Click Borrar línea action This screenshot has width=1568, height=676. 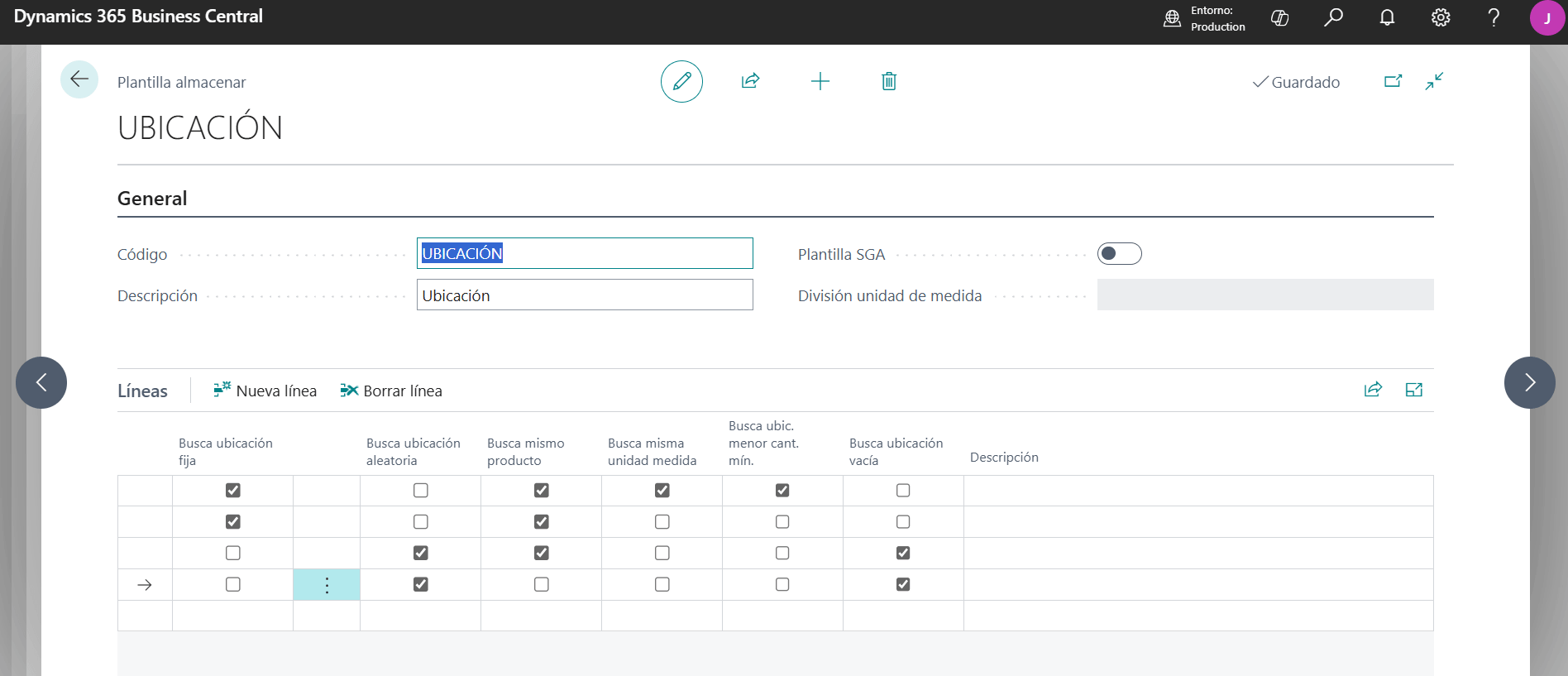(391, 391)
